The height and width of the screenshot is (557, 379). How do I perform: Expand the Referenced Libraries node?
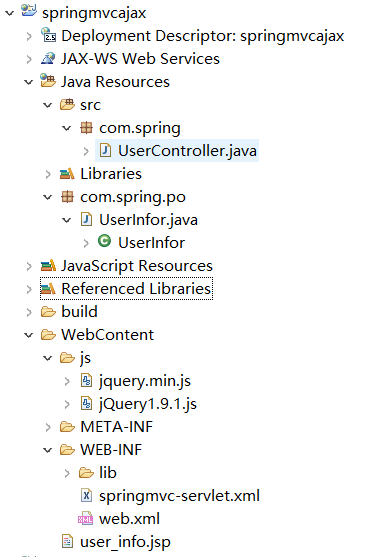(29, 289)
